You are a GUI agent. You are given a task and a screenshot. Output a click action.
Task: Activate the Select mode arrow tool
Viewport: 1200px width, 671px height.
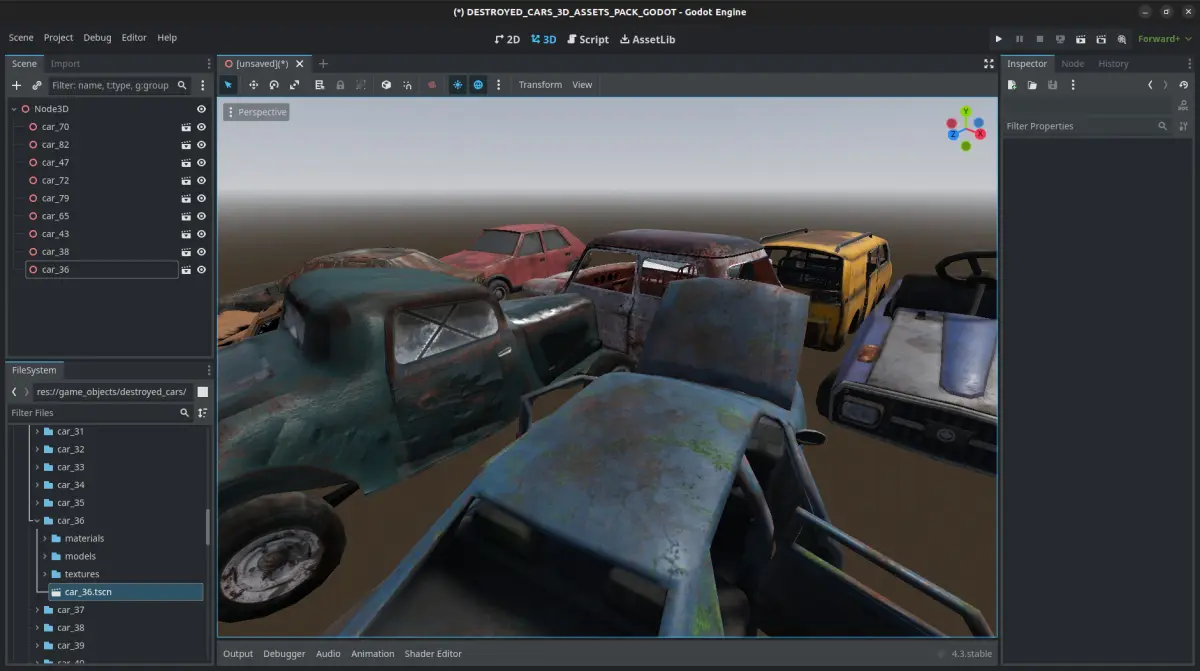click(x=229, y=85)
